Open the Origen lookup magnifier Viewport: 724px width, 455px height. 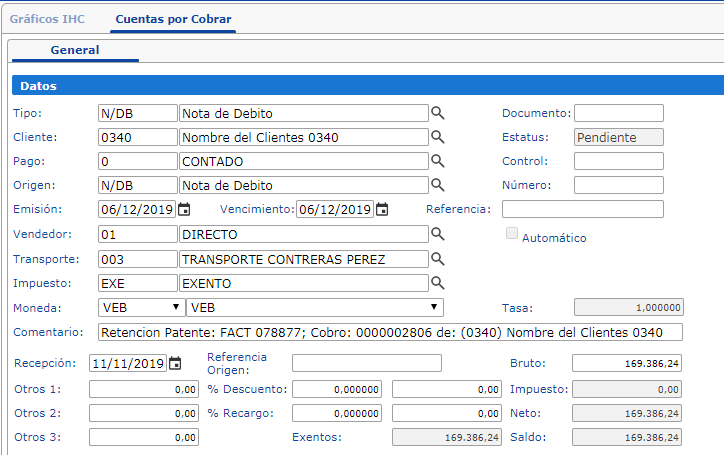[437, 185]
